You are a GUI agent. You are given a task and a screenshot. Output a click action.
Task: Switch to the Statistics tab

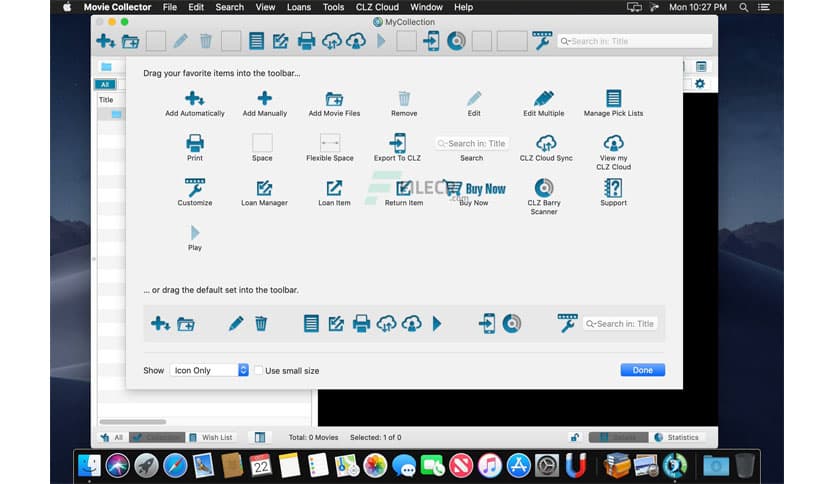(677, 437)
